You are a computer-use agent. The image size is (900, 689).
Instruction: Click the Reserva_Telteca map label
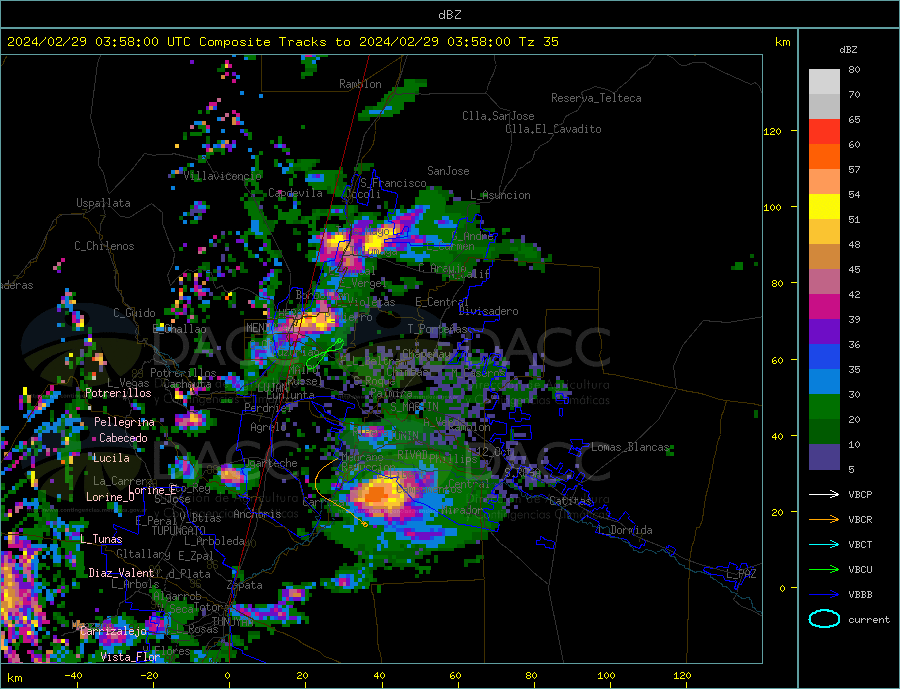tap(596, 98)
